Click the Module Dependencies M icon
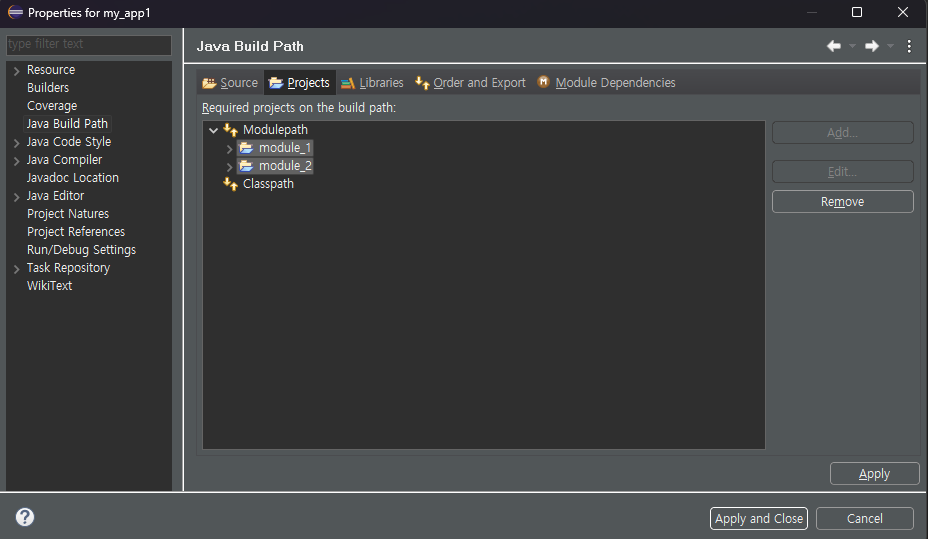928x539 pixels. (x=543, y=82)
